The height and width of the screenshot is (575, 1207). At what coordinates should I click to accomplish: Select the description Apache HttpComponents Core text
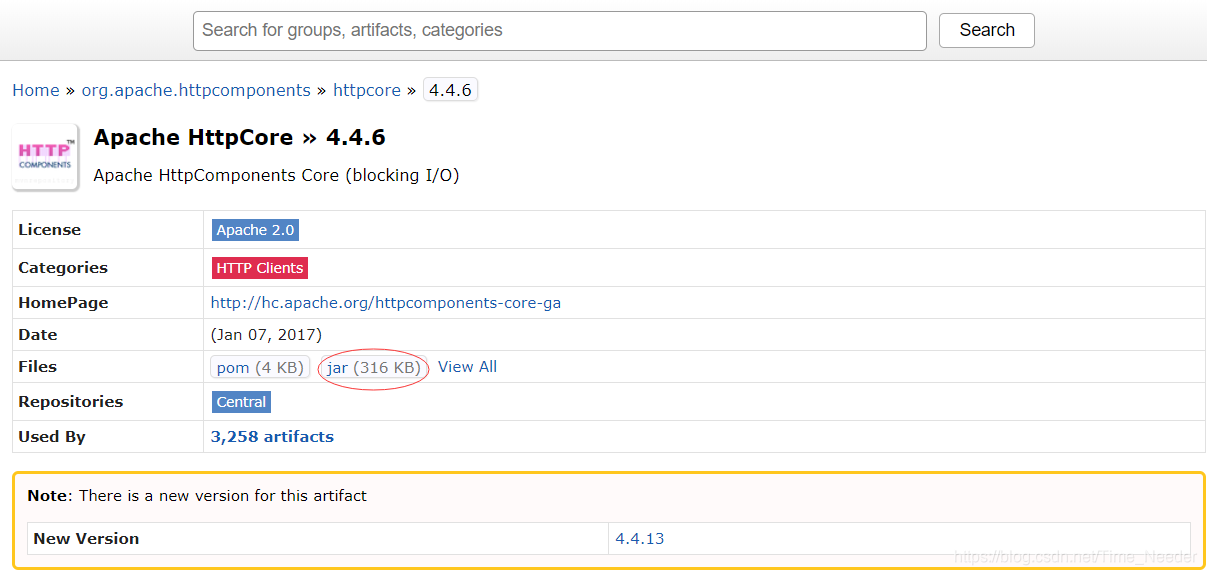click(x=276, y=176)
